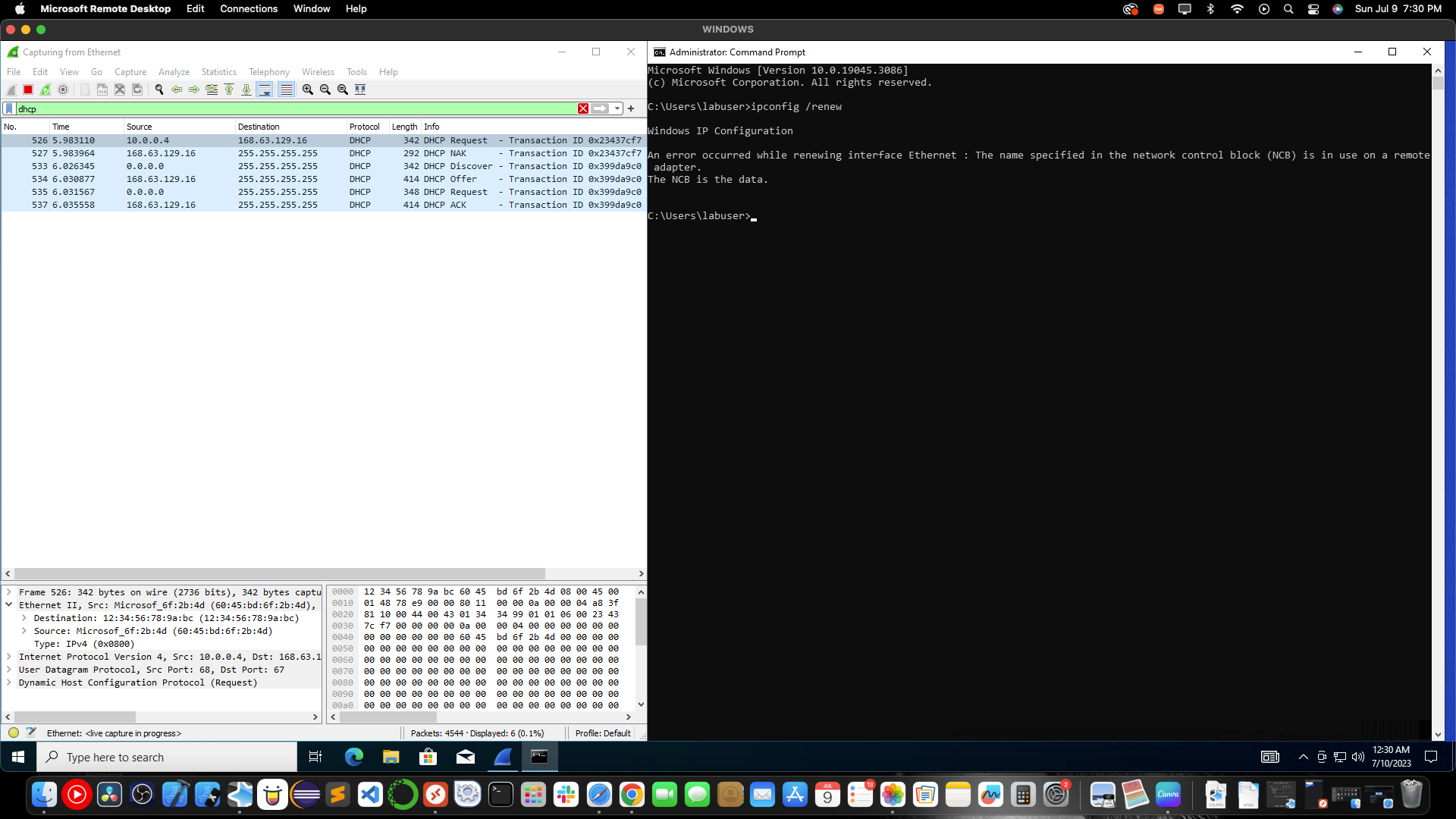Add a new filter button with plus
1456x819 pixels.
pyautogui.click(x=630, y=108)
